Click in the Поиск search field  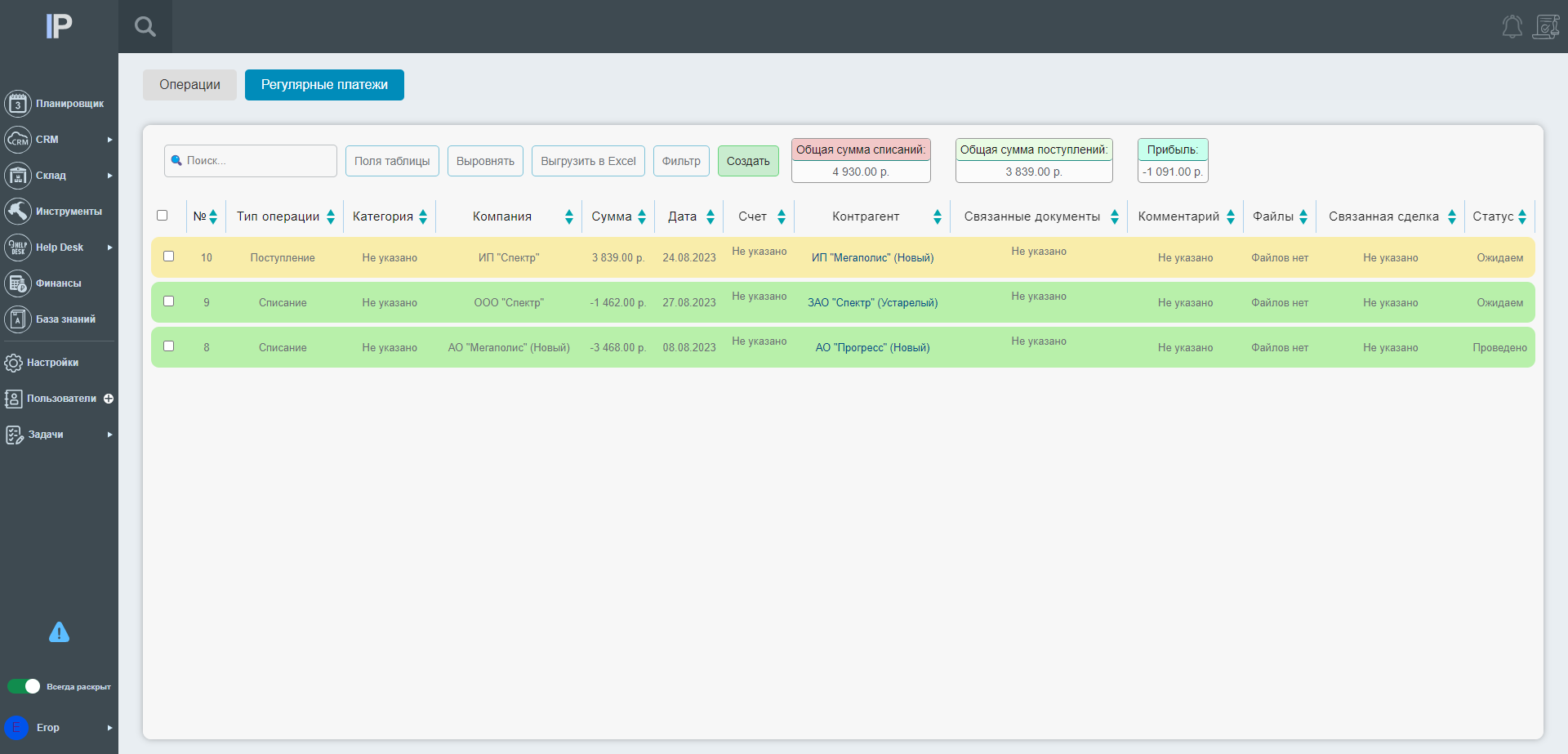(251, 161)
